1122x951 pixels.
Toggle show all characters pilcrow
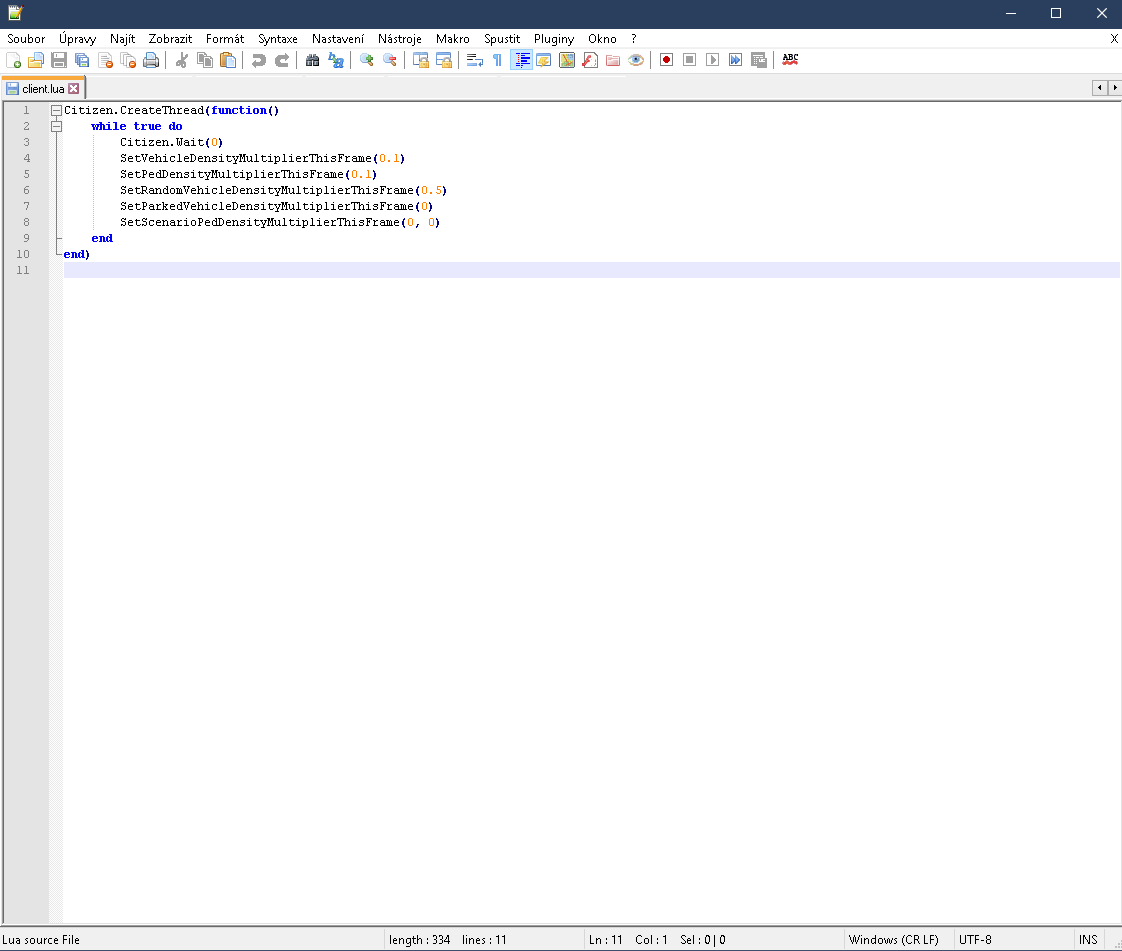click(x=497, y=60)
